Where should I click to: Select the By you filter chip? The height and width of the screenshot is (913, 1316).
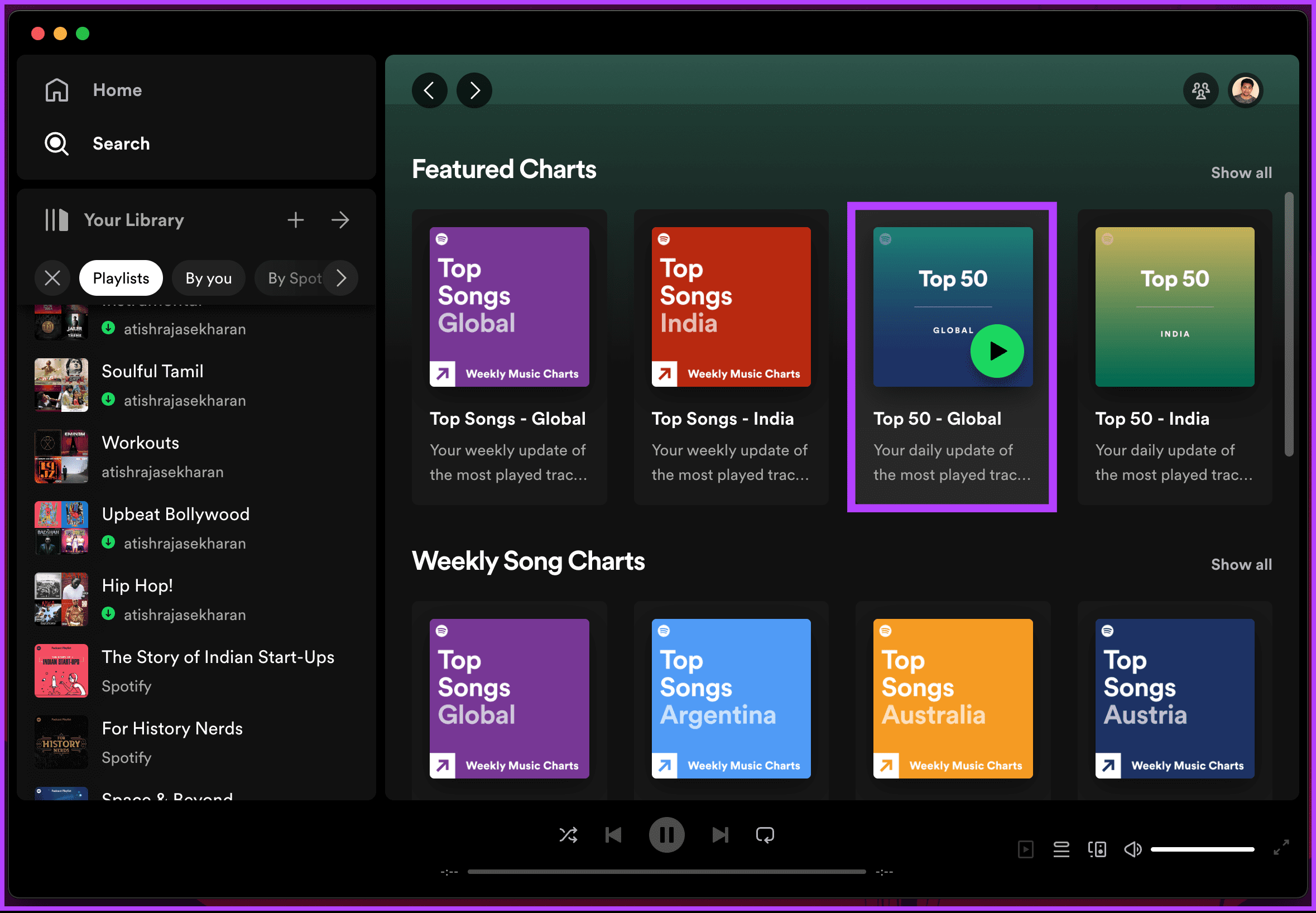(208, 278)
